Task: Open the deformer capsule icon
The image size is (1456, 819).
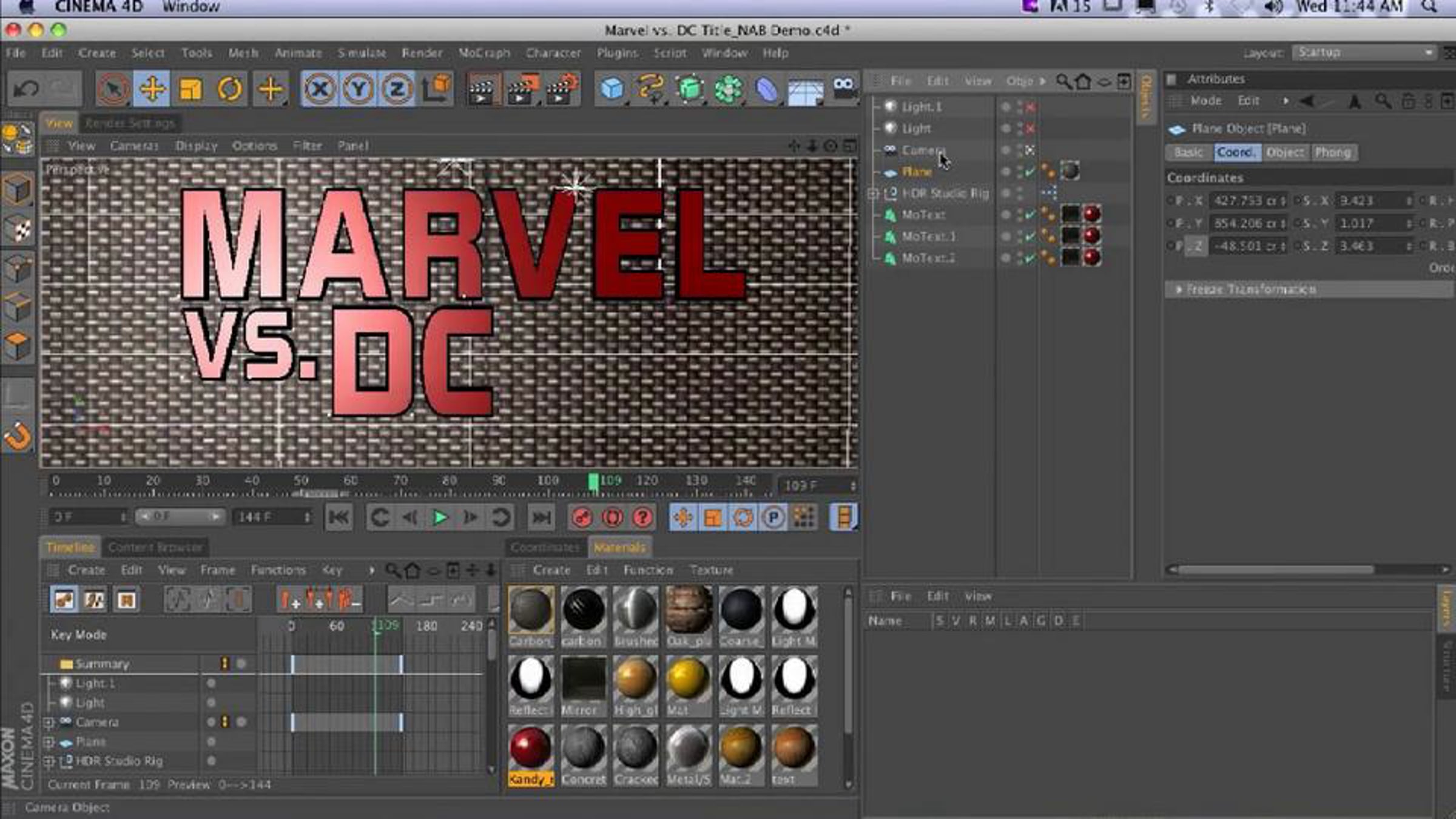Action: click(x=767, y=89)
